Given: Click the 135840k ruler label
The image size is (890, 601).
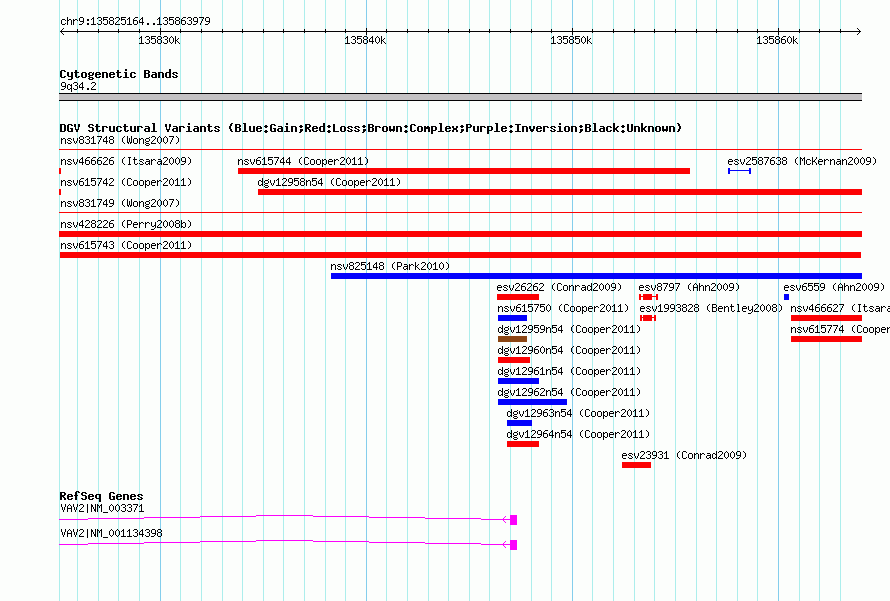Looking at the screenshot, I should pyautogui.click(x=365, y=40).
